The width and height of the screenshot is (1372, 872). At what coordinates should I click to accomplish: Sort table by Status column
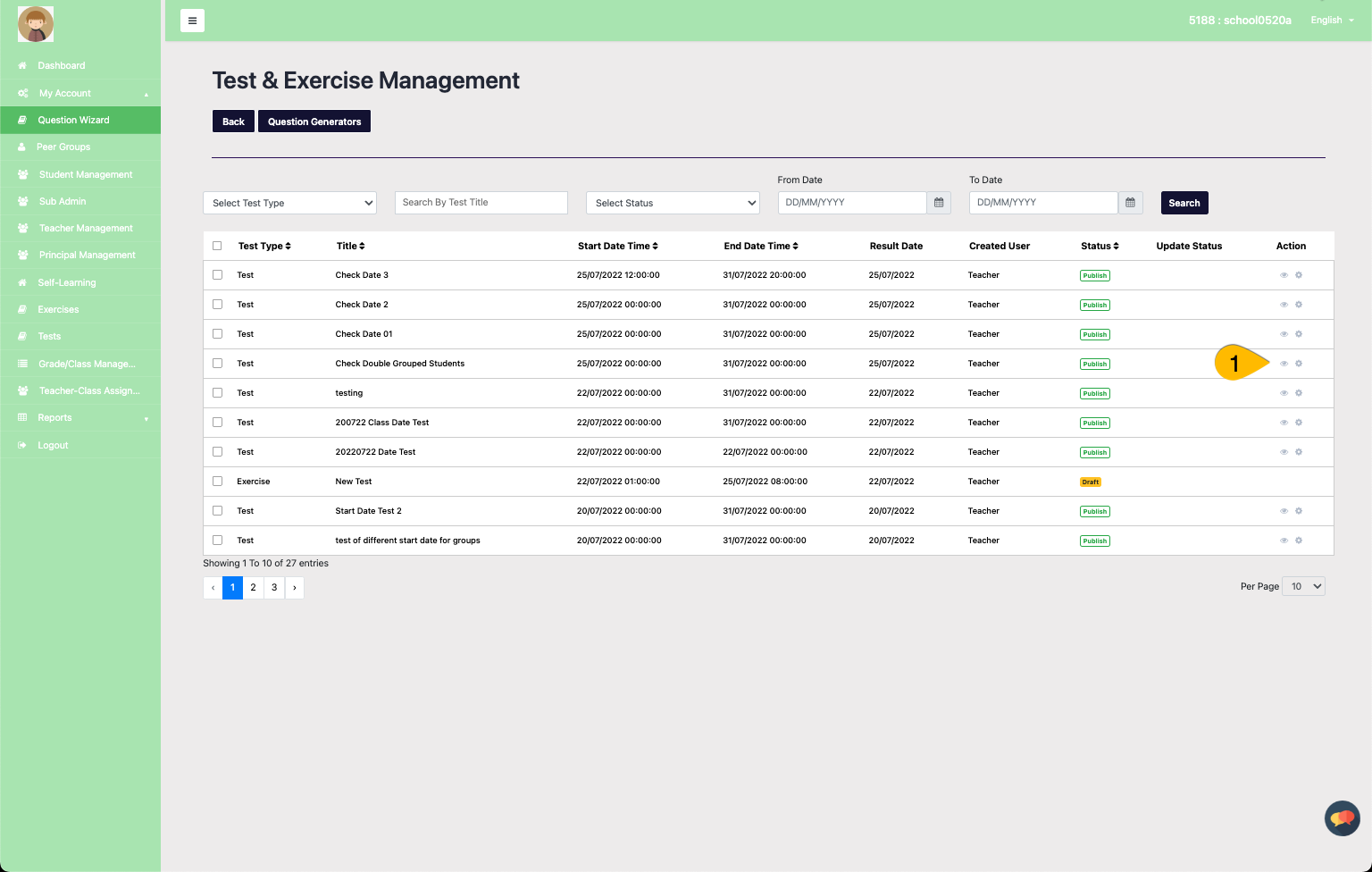(x=1100, y=246)
